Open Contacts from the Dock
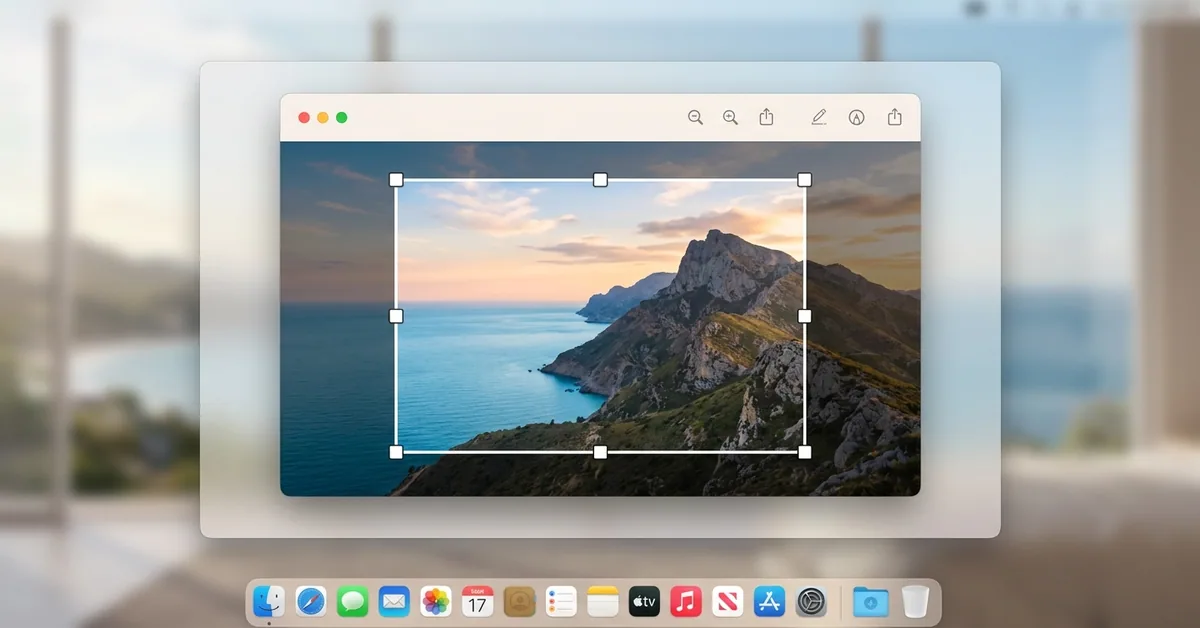Image resolution: width=1200 pixels, height=628 pixels. (x=519, y=601)
